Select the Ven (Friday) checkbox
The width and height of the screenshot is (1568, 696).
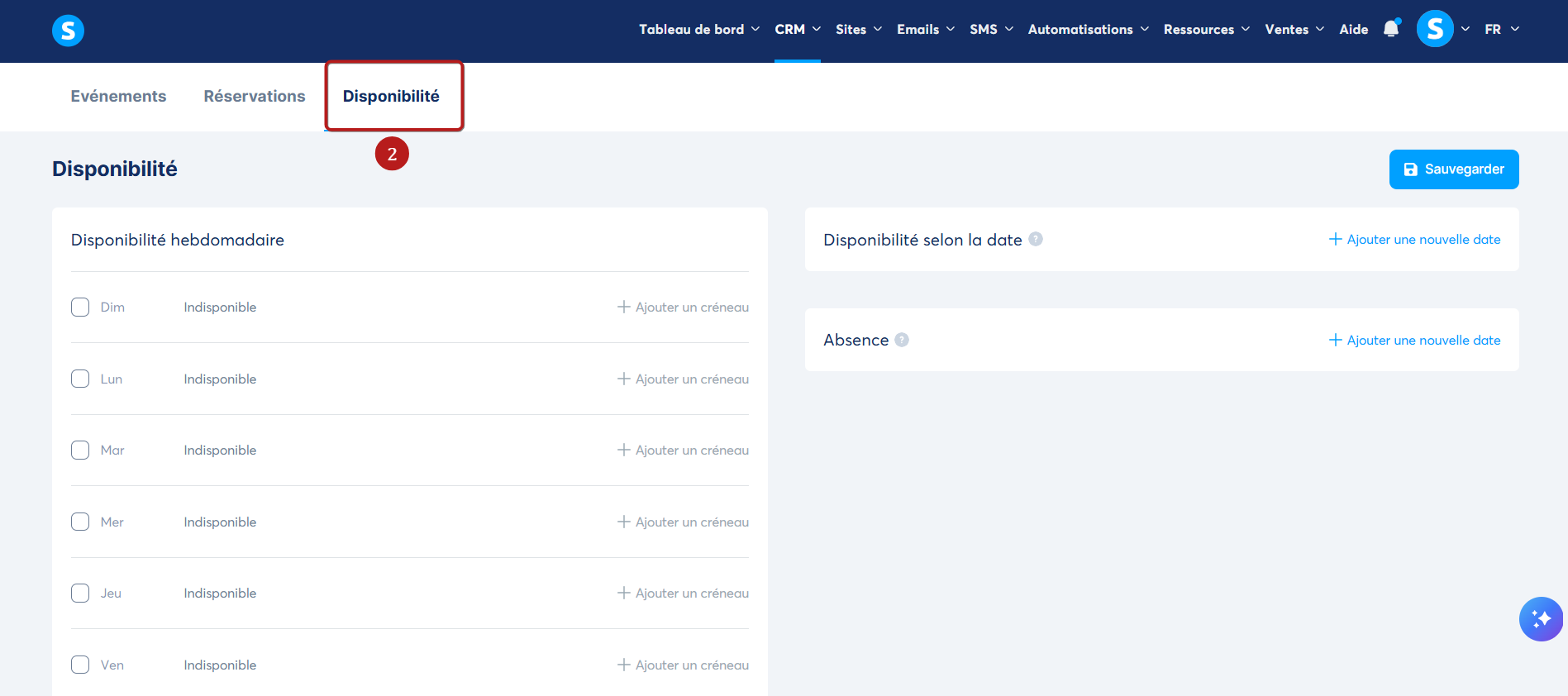[80, 665]
